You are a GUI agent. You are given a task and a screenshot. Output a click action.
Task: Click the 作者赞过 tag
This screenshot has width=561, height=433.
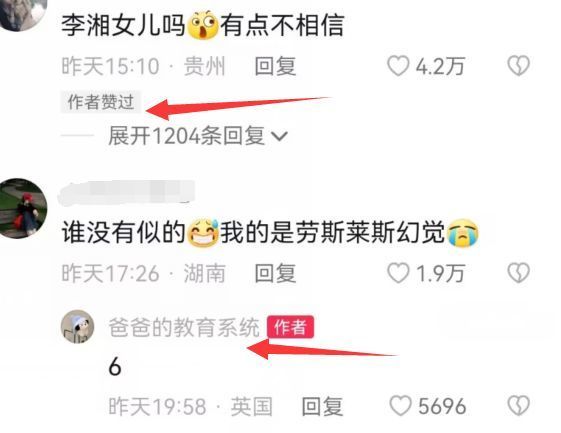101,102
